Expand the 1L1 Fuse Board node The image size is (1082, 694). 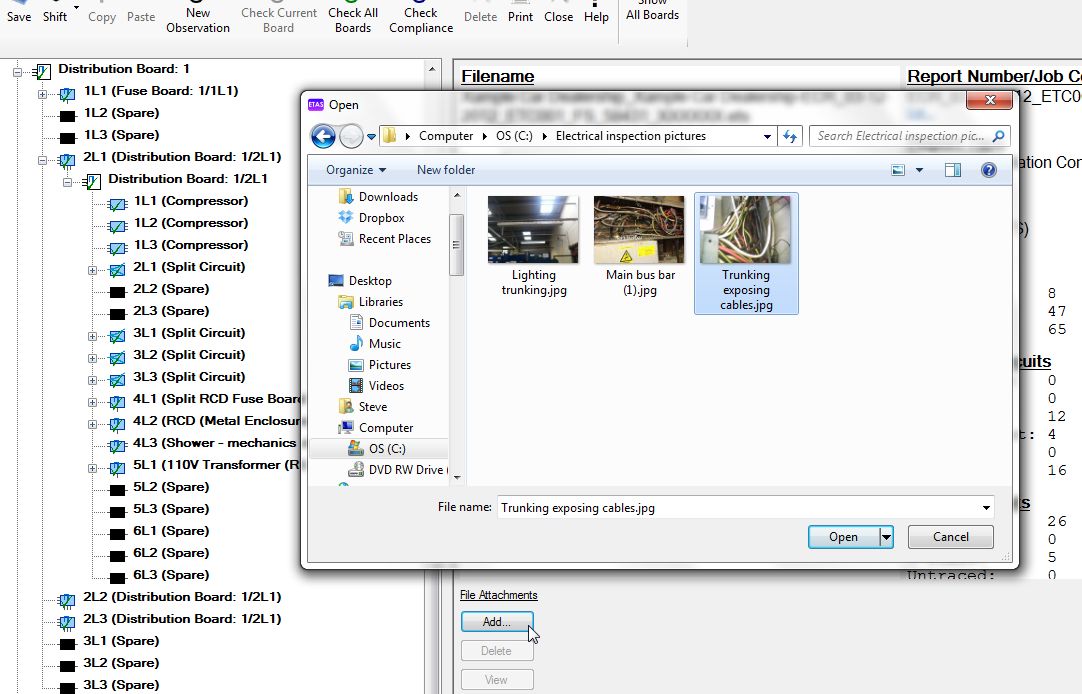[43, 94]
